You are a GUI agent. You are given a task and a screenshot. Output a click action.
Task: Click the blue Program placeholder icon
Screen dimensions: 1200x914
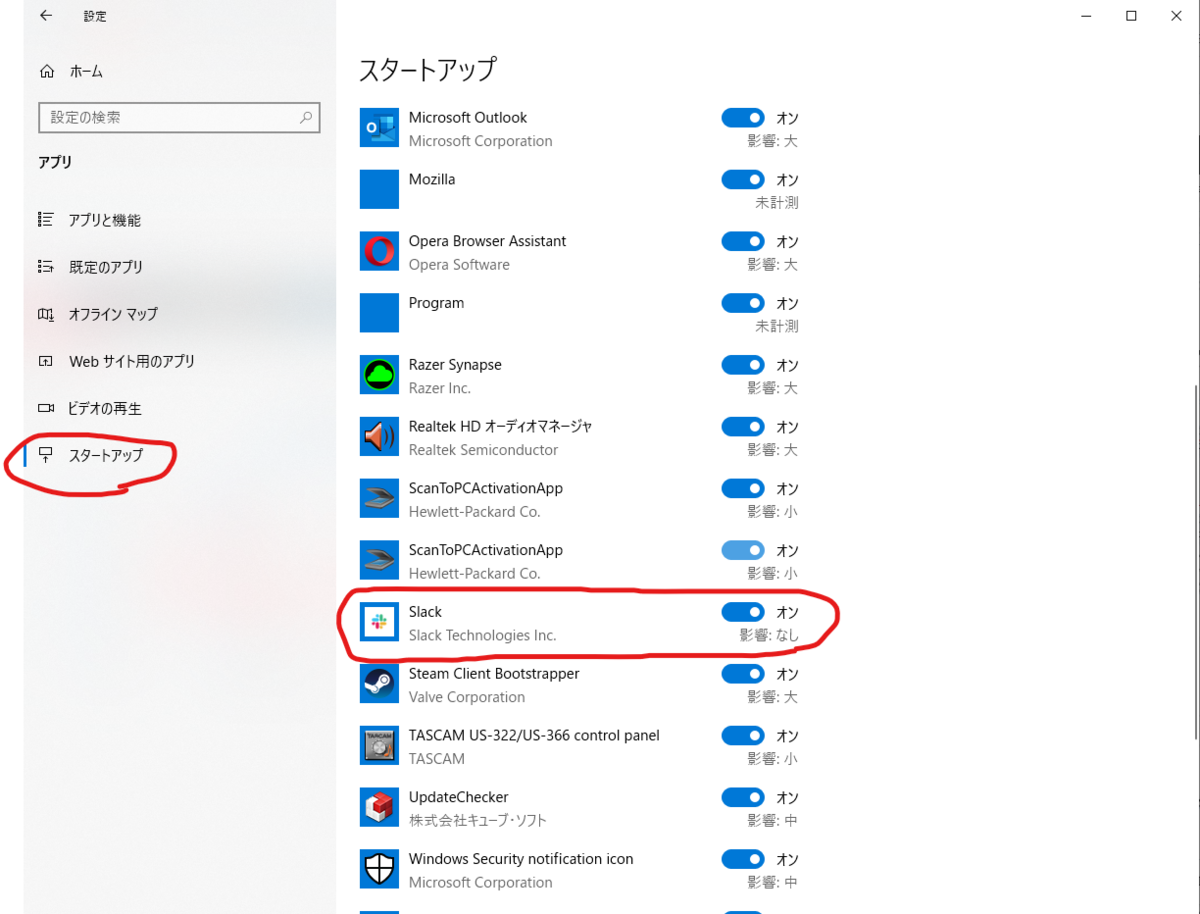coord(379,314)
